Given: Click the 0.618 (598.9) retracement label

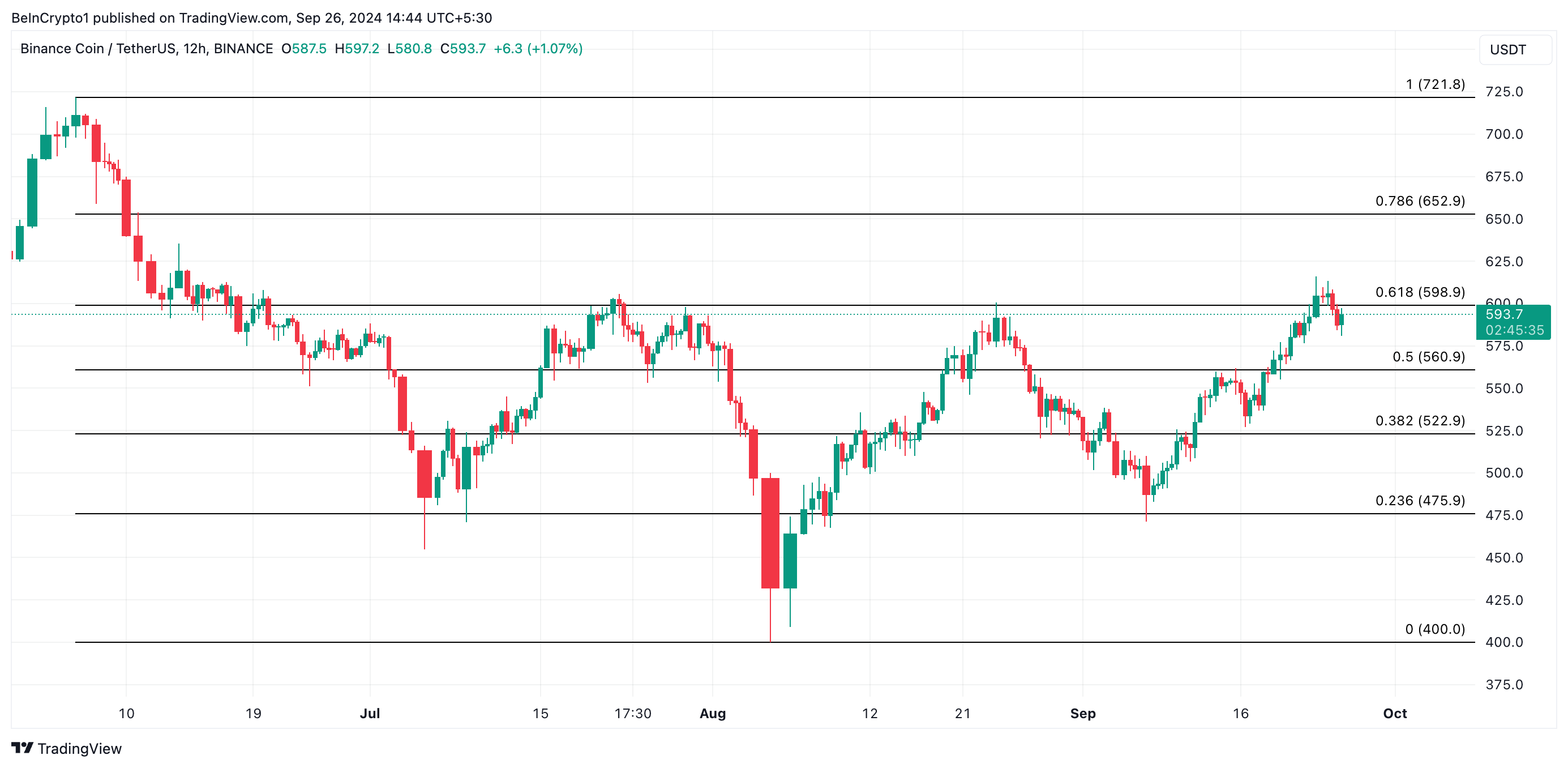Looking at the screenshot, I should pyautogui.click(x=1420, y=292).
